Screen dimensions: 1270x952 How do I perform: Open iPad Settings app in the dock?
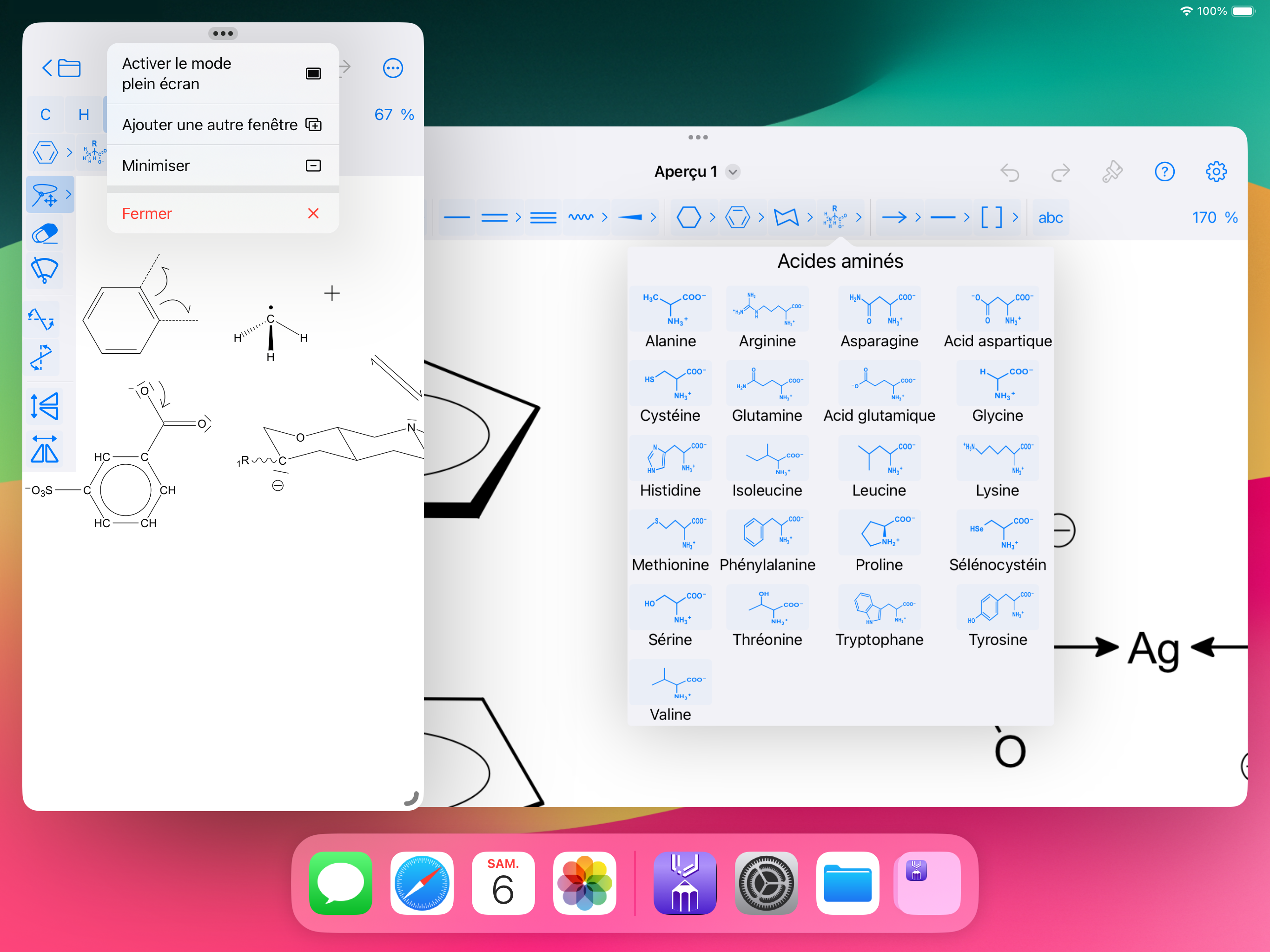pyautogui.click(x=766, y=883)
